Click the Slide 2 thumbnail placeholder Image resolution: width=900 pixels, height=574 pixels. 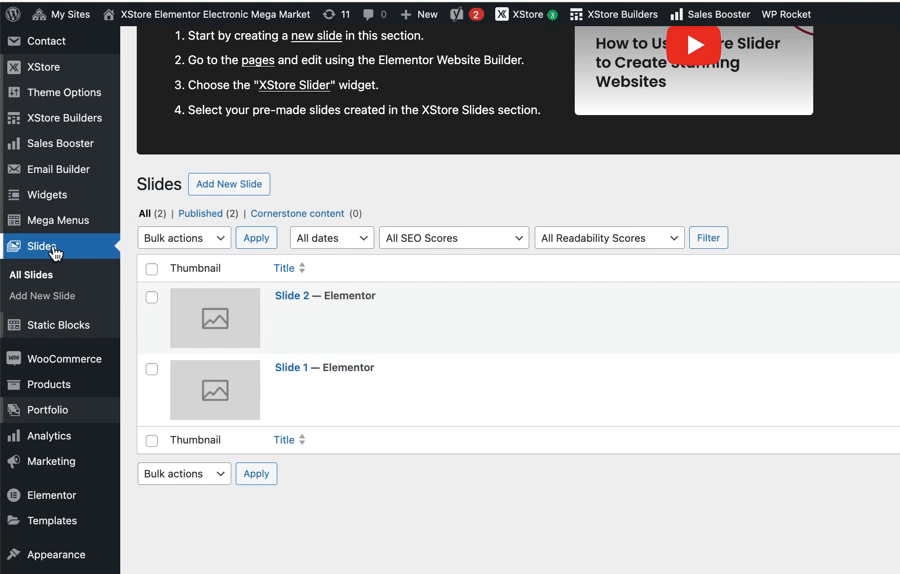coord(215,318)
